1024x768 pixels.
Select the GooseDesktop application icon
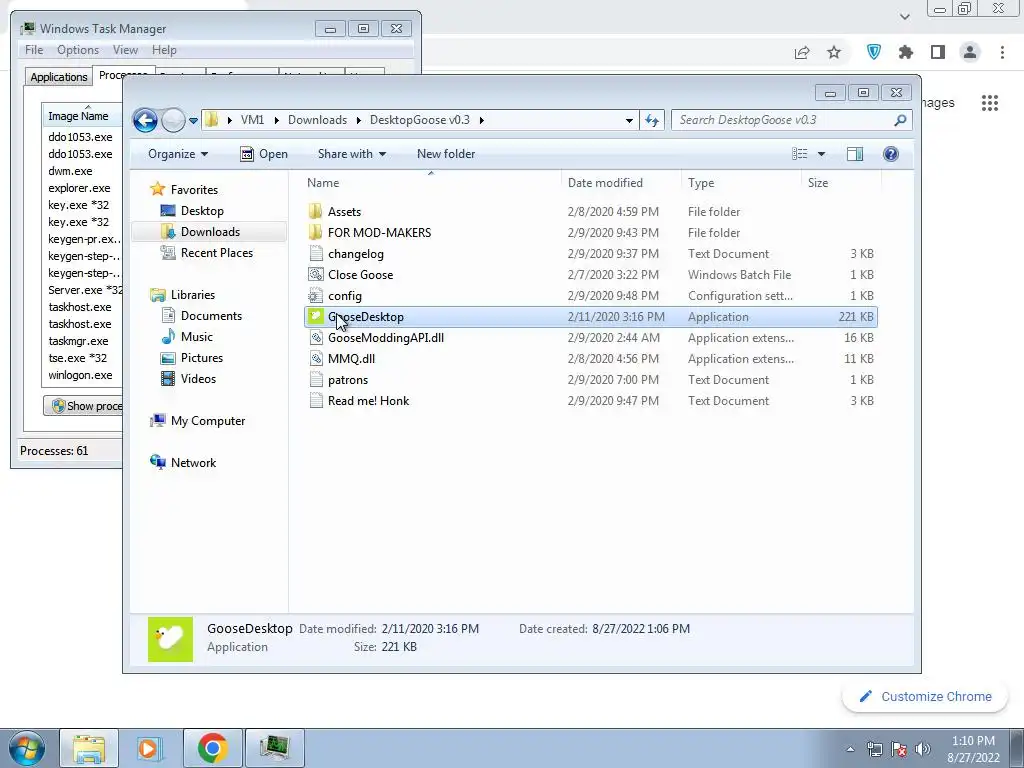pyautogui.click(x=316, y=317)
